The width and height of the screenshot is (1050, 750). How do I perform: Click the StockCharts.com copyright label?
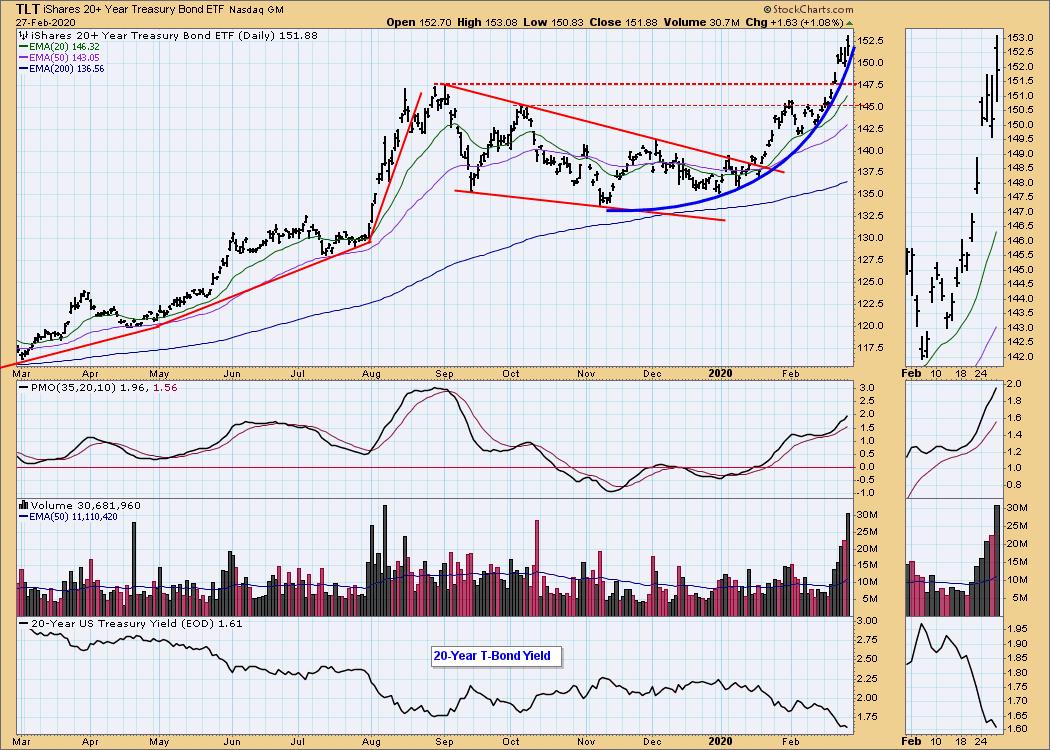[809, 9]
